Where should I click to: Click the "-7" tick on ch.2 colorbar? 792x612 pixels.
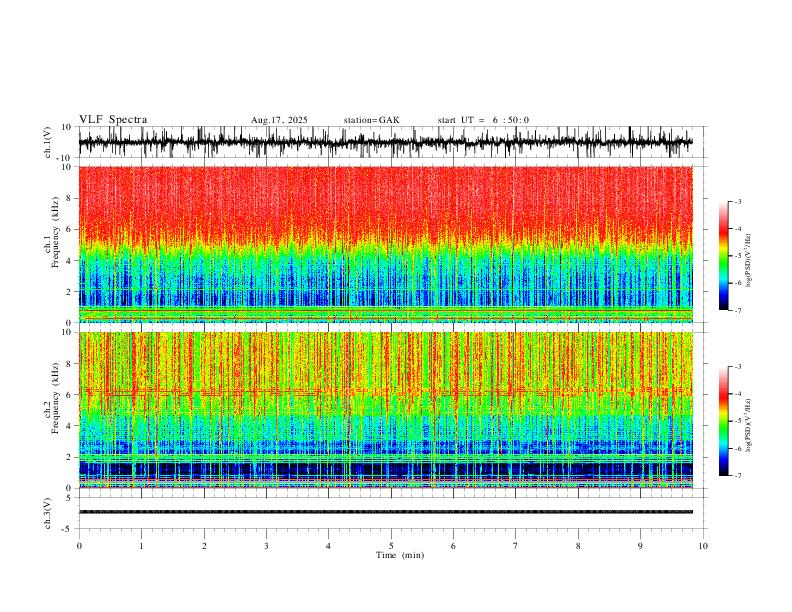pos(737,476)
